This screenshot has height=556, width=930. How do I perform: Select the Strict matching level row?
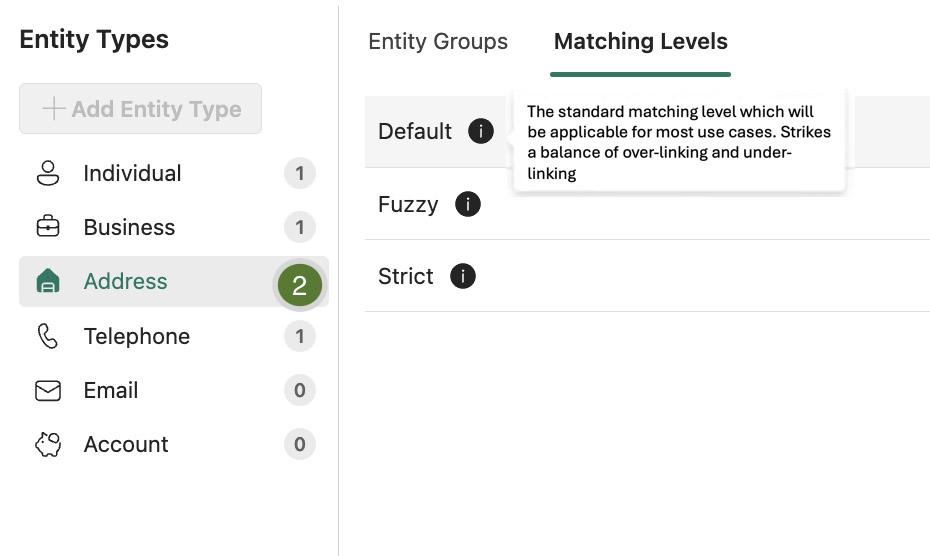pyautogui.click(x=647, y=276)
